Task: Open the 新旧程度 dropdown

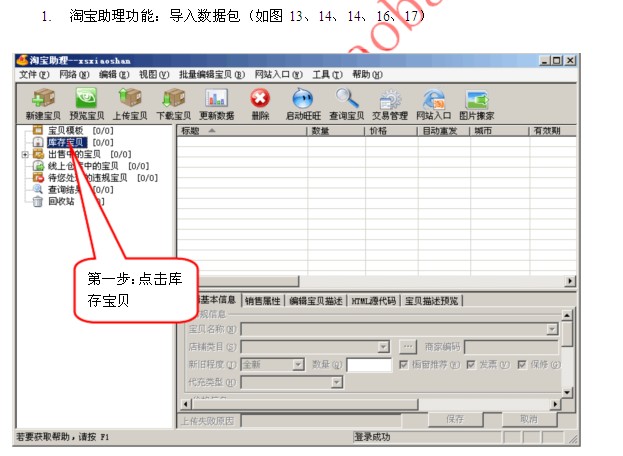Action: (299, 365)
